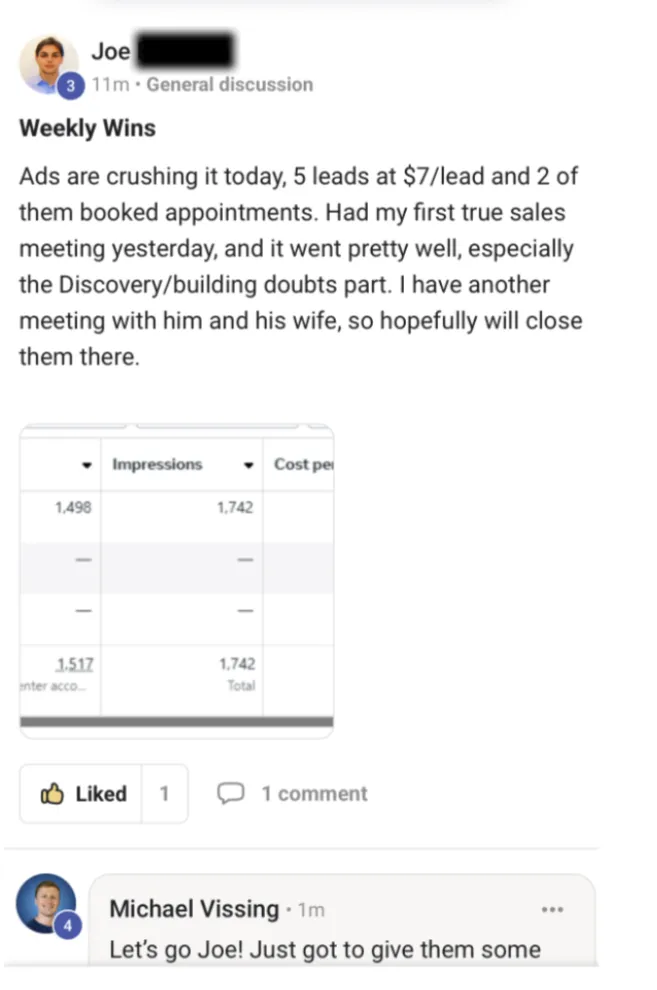
Task: Open the dropdown arrow left of Impressions header
Action: [x=87, y=465]
